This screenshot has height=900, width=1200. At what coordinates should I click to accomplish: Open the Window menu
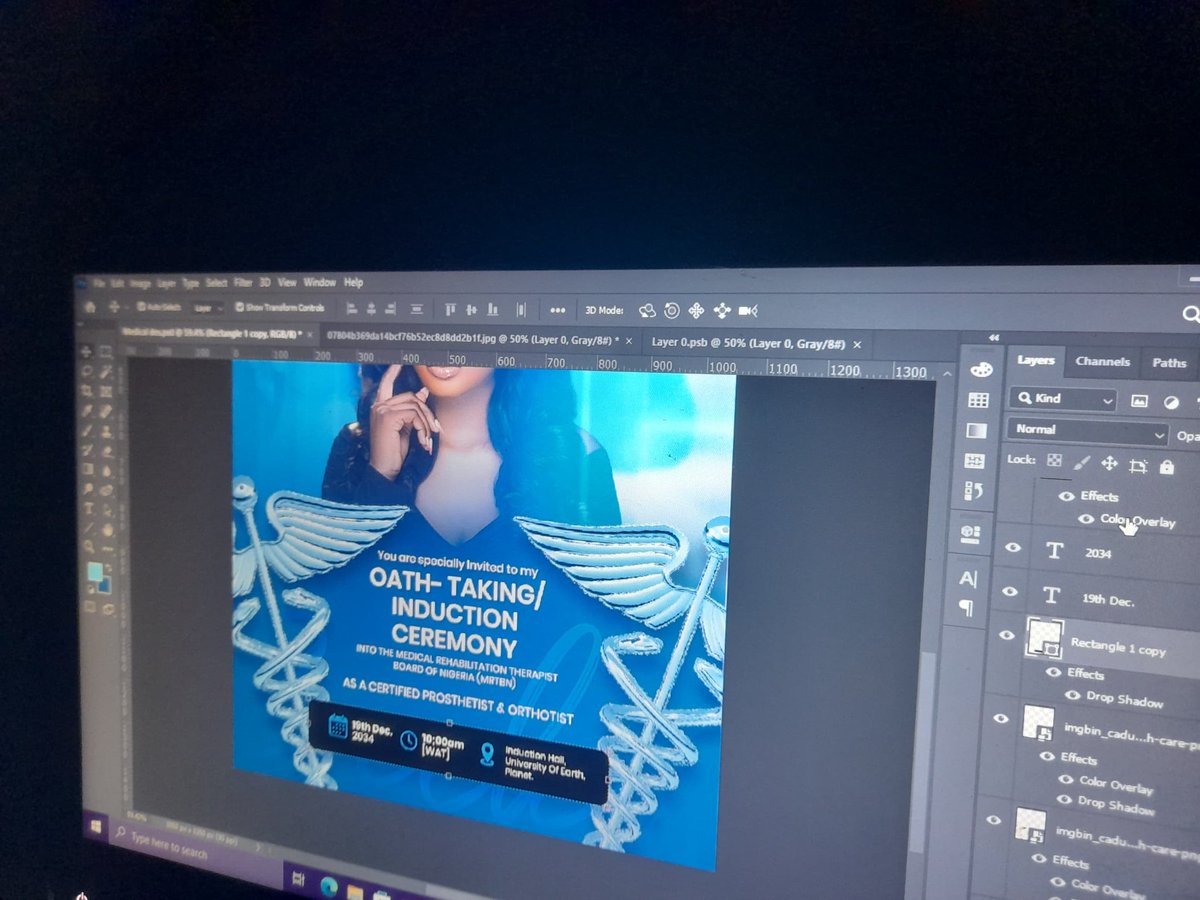click(320, 283)
